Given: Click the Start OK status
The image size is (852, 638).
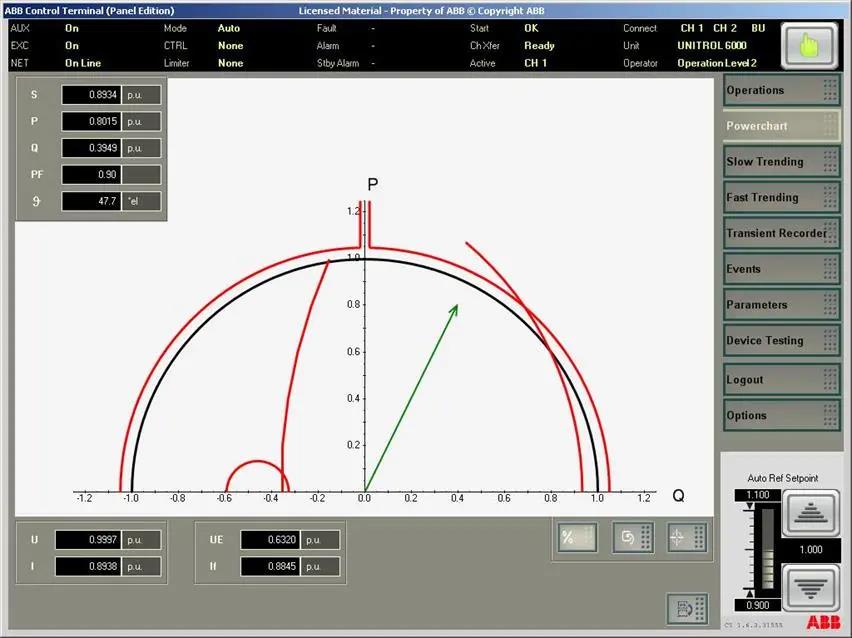Looking at the screenshot, I should 531,28.
